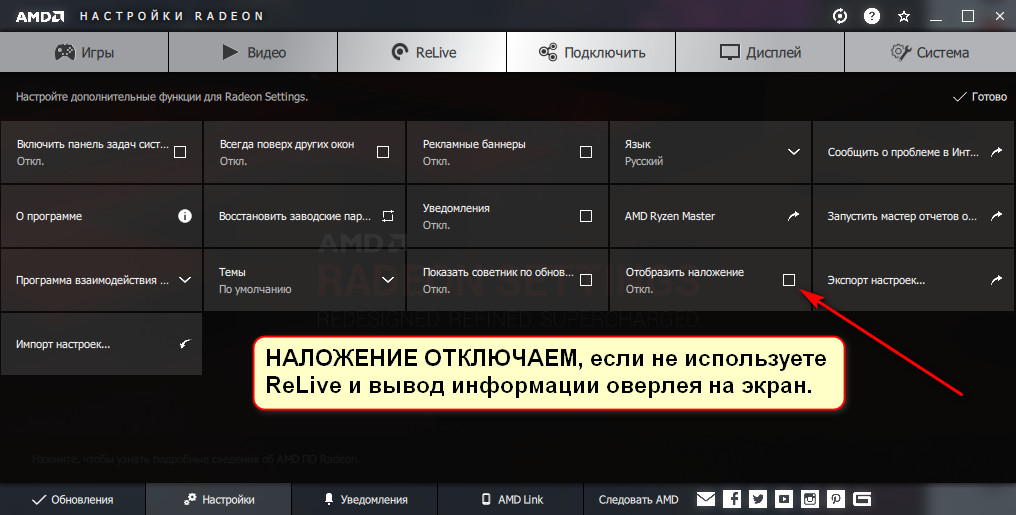
Task: Click text 'Настройте дополнительные функции для Radeon Settings.'
Action: tap(162, 97)
